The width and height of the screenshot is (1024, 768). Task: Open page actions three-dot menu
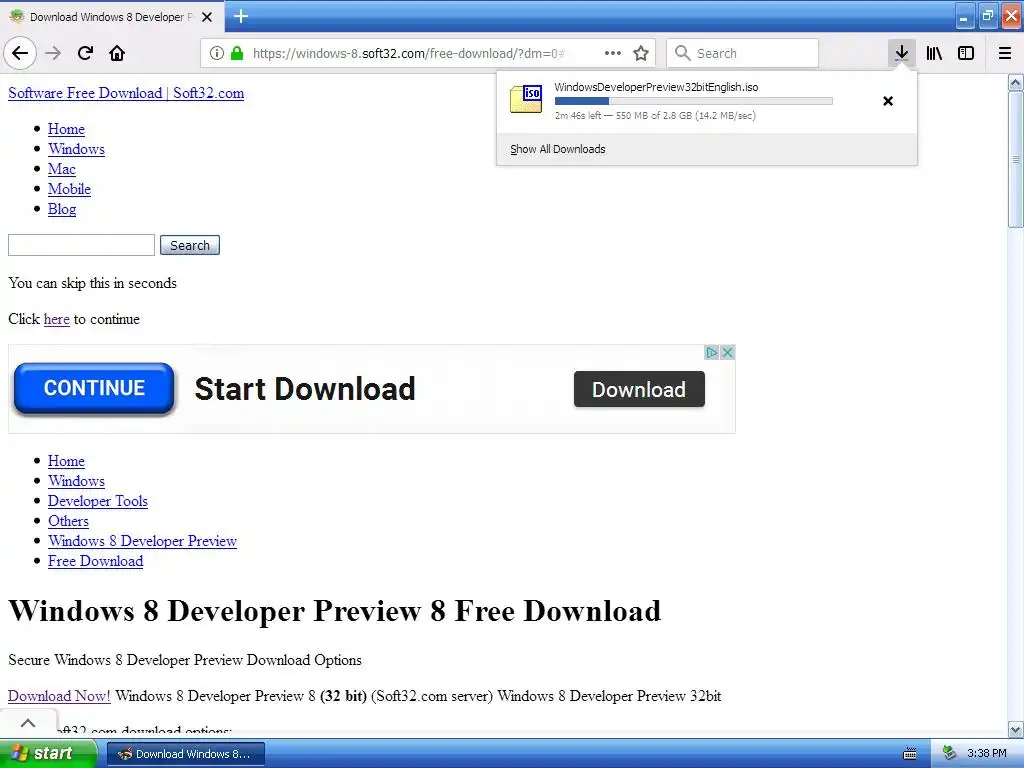click(x=613, y=53)
